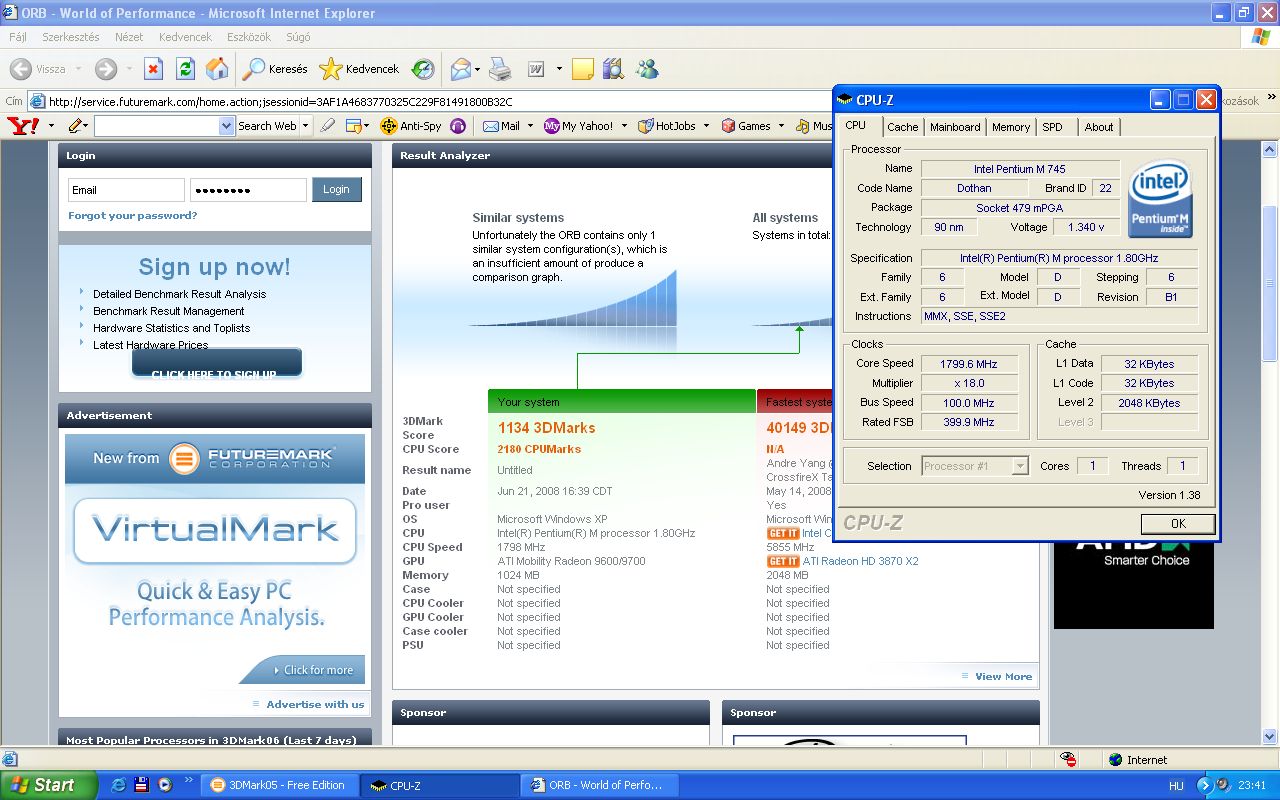Refresh the page with green arrows icon
Viewport: 1280px width, 800px height.
pos(185,69)
